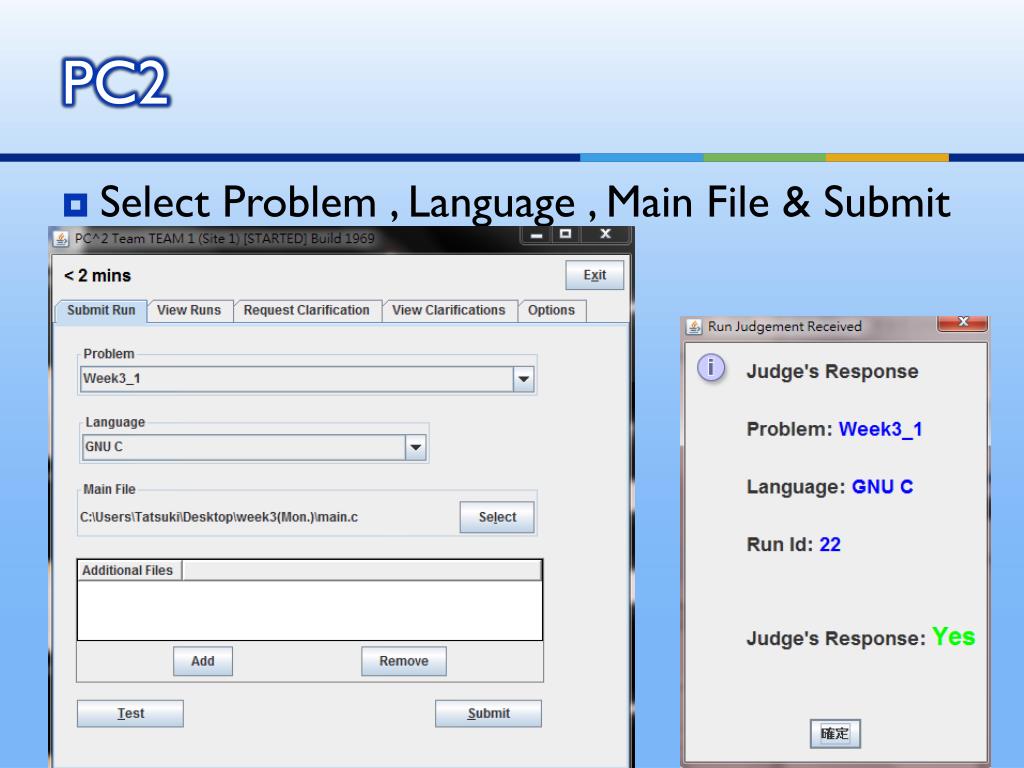The height and width of the screenshot is (768, 1024).
Task: Maximize the PC^2 Team window
Action: pyautogui.click(x=566, y=234)
